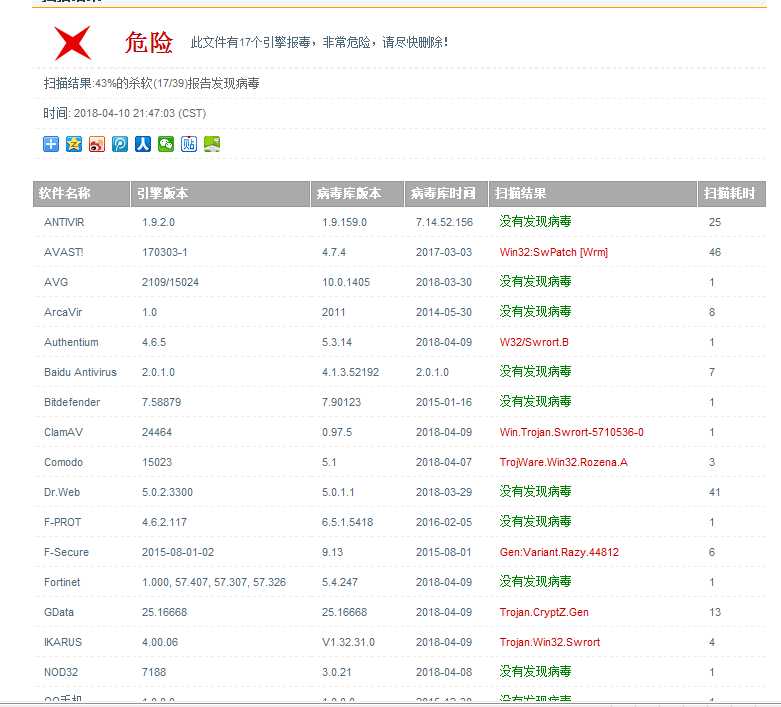Screen dimensions: 781x707
Task: Click the Trojan.CryptZ.Gen result
Action: coord(544,612)
